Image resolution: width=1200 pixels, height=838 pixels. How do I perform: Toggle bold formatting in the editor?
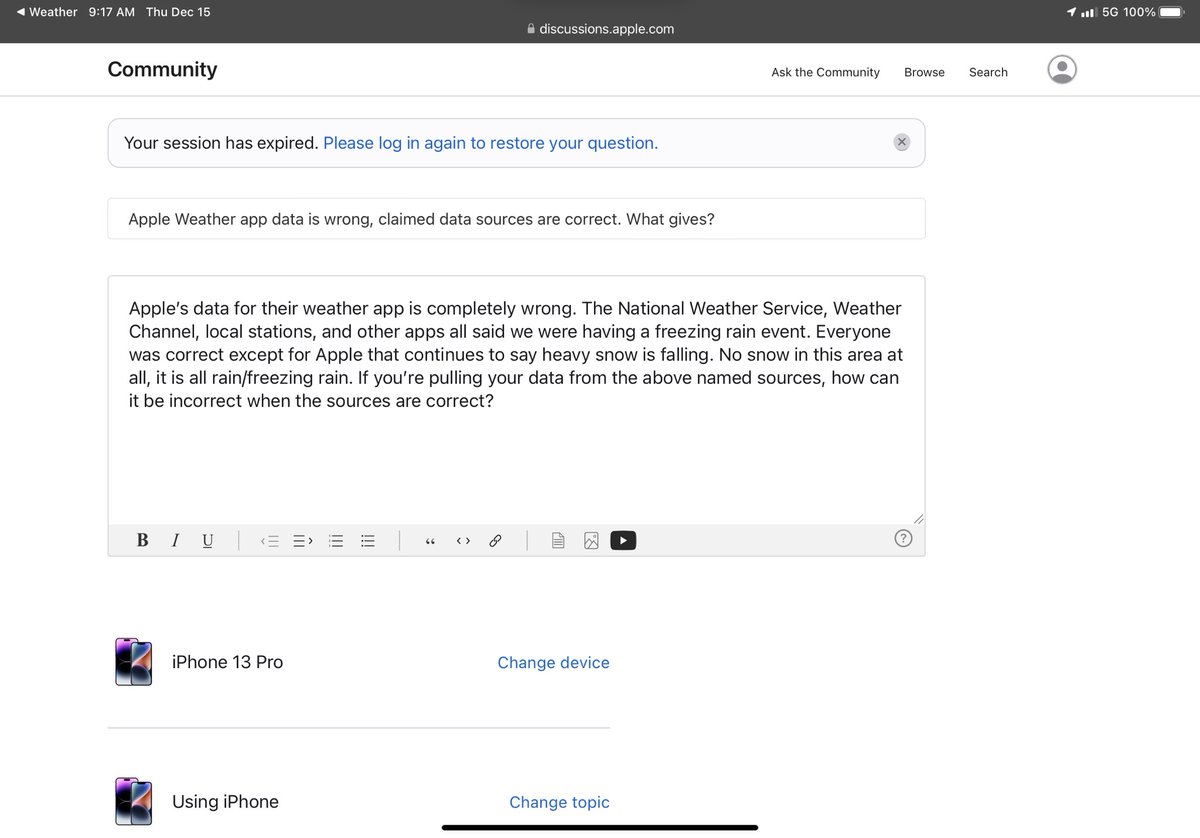142,540
